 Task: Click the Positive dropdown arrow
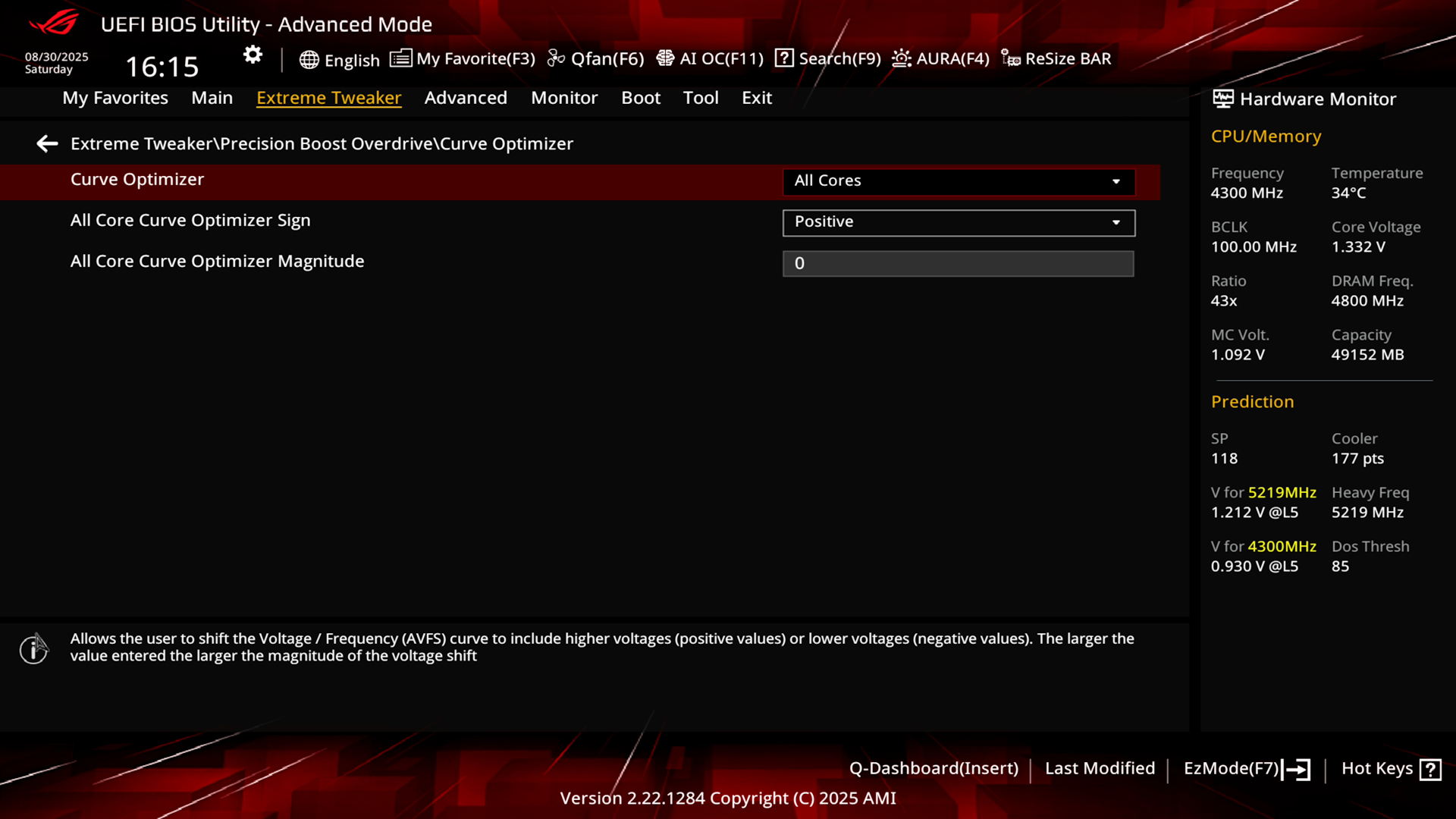pos(1116,222)
